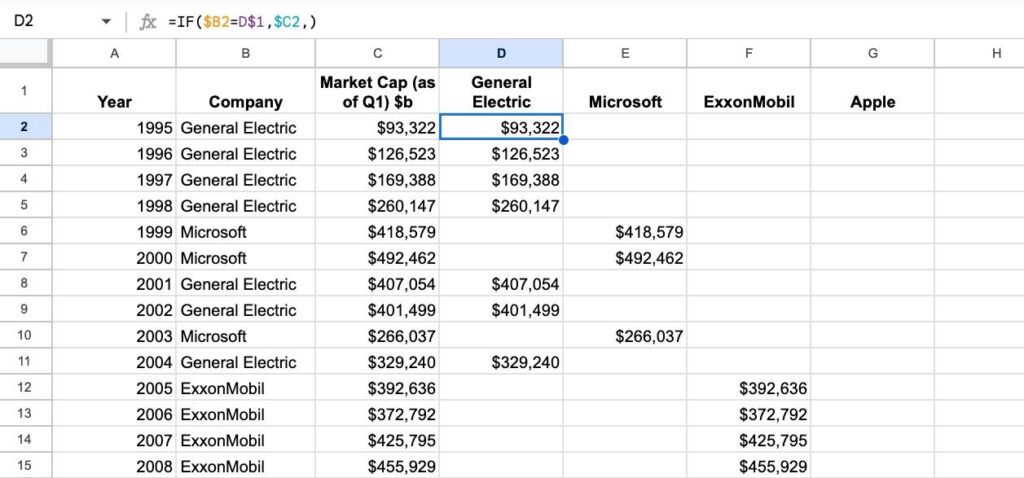
Task: Select row 2 header
Action: tap(24, 127)
